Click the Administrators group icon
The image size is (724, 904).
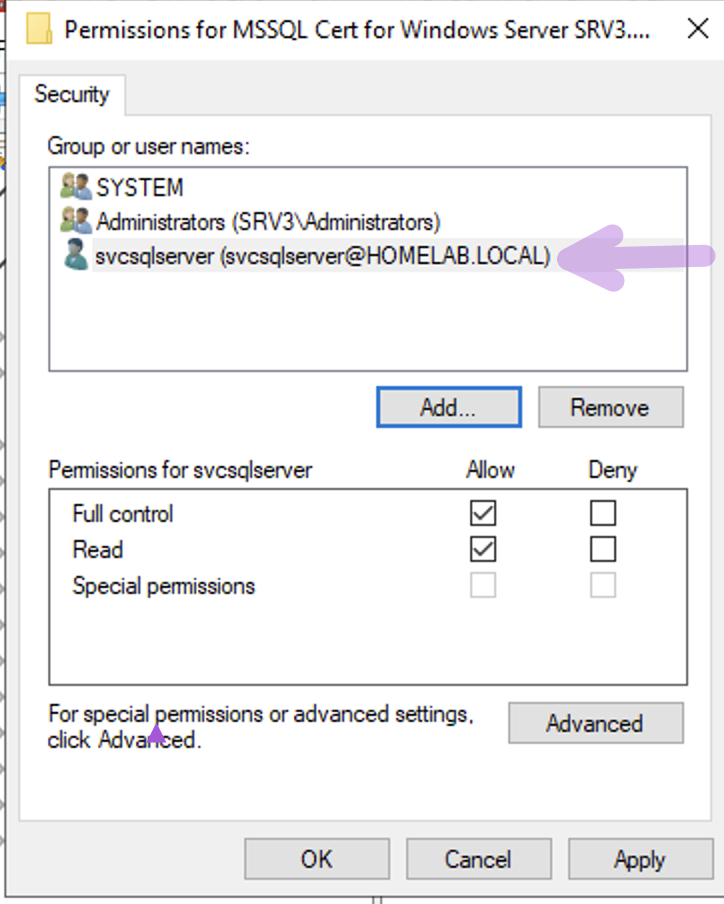pos(76,221)
